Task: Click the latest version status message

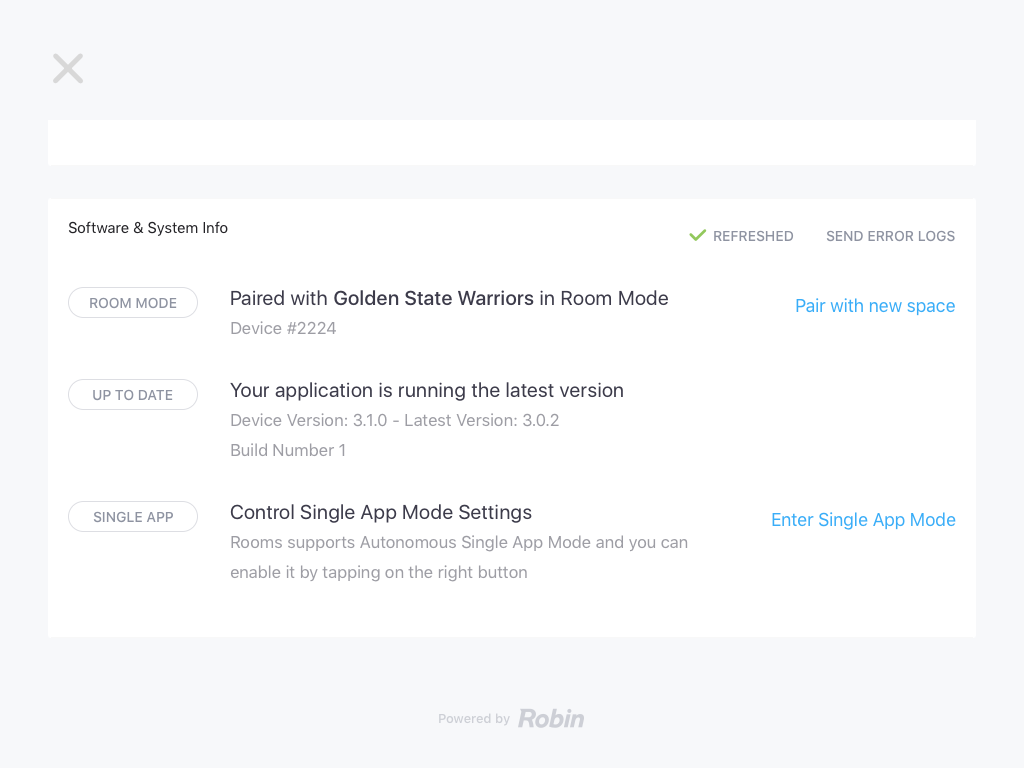Action: (x=426, y=391)
